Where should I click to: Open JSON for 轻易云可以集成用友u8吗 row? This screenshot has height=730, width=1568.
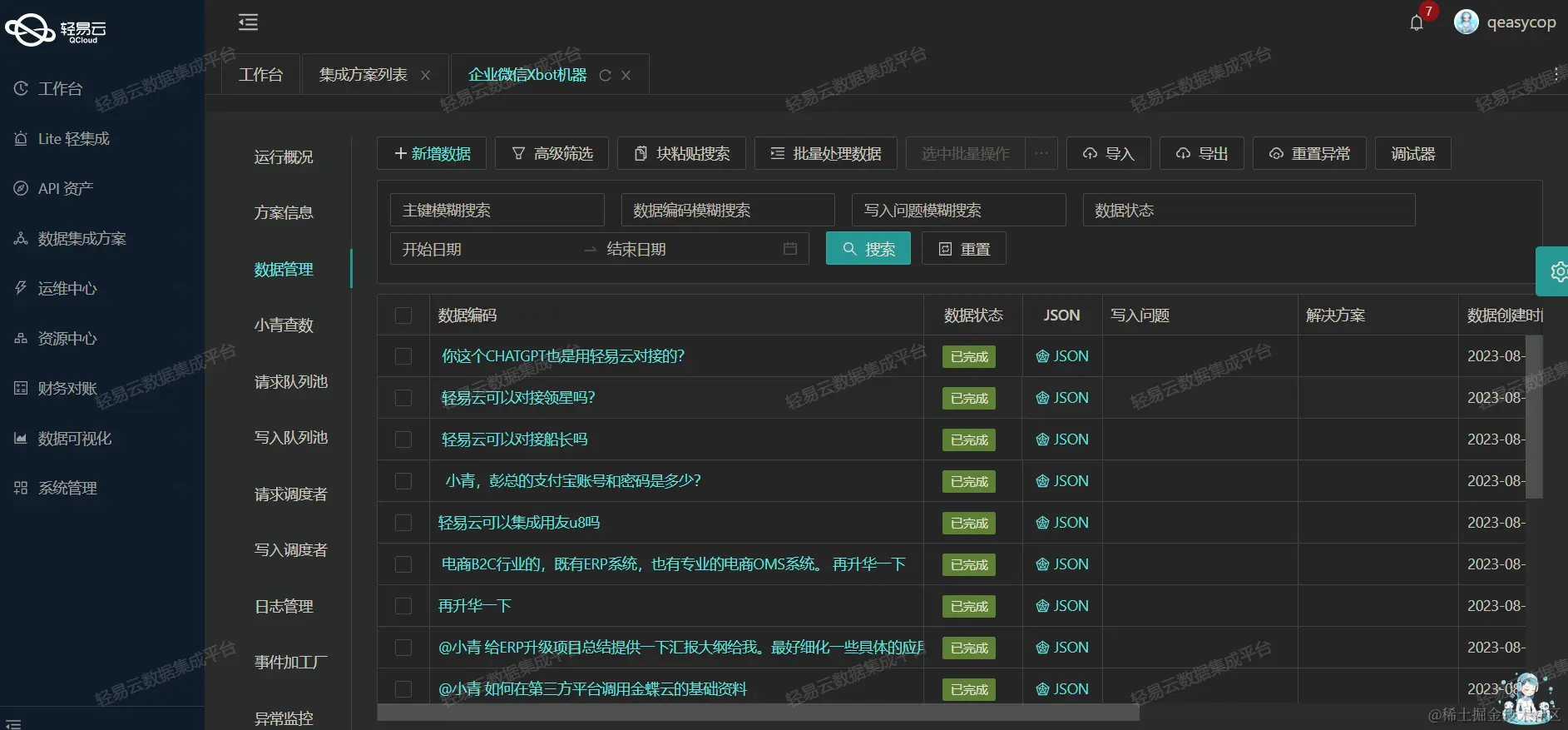pos(1062,523)
